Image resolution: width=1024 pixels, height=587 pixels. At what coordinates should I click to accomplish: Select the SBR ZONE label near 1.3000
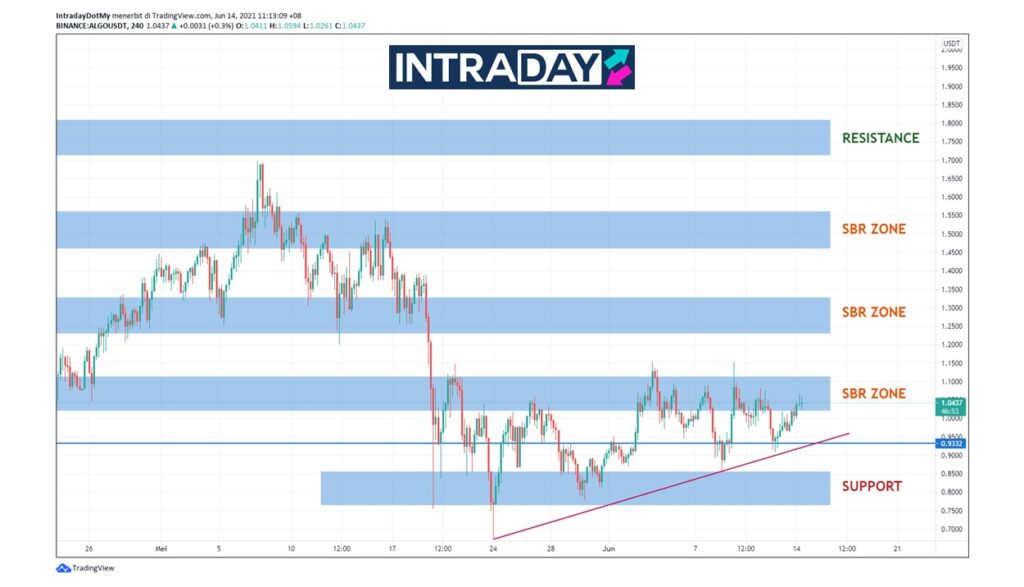click(x=873, y=312)
